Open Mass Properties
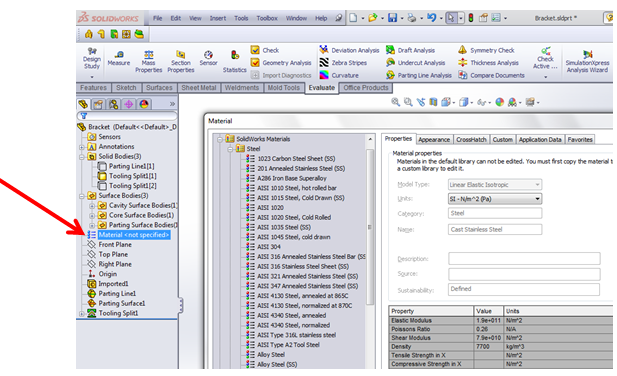Viewport: 617px width, 376px height. pyautogui.click(x=148, y=61)
